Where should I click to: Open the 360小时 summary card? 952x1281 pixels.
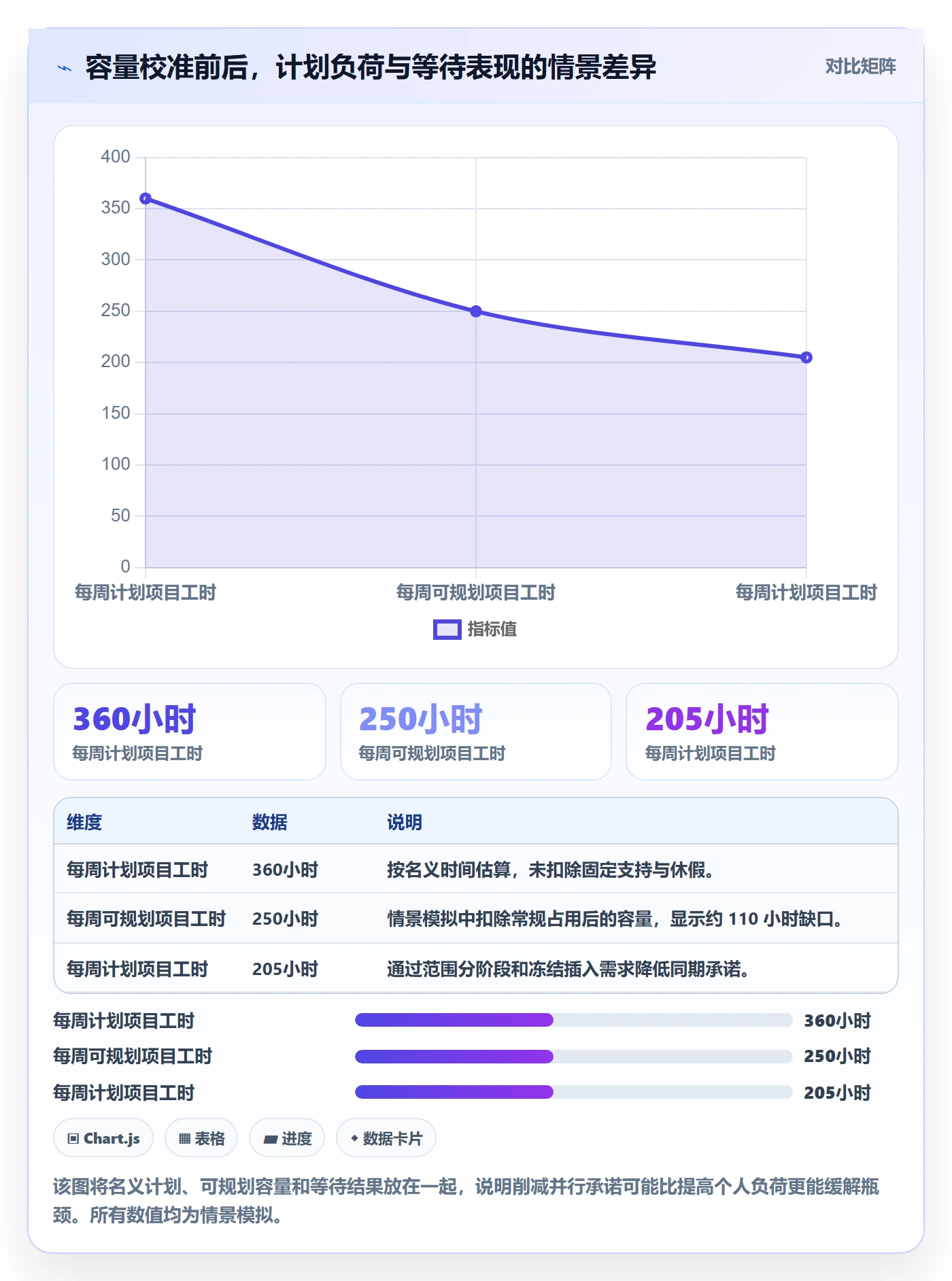pyautogui.click(x=190, y=732)
